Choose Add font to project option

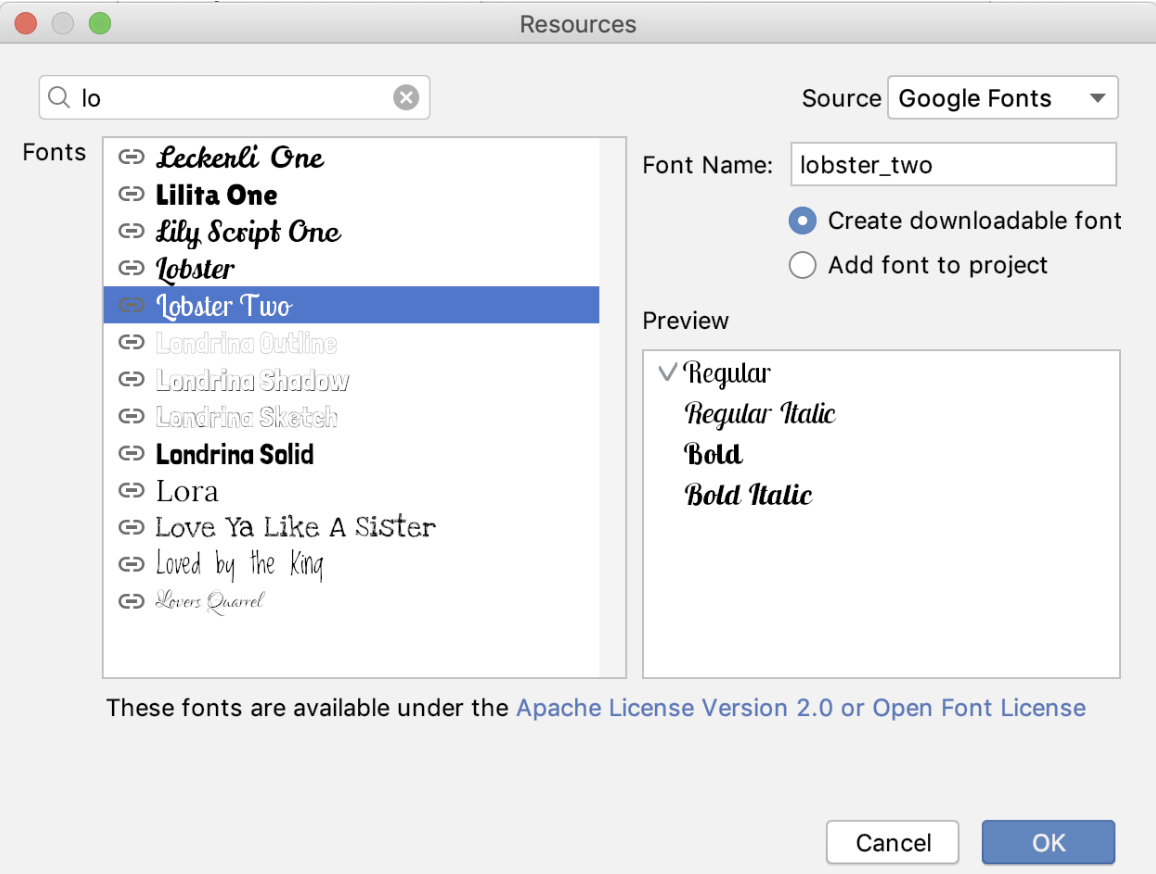[803, 265]
